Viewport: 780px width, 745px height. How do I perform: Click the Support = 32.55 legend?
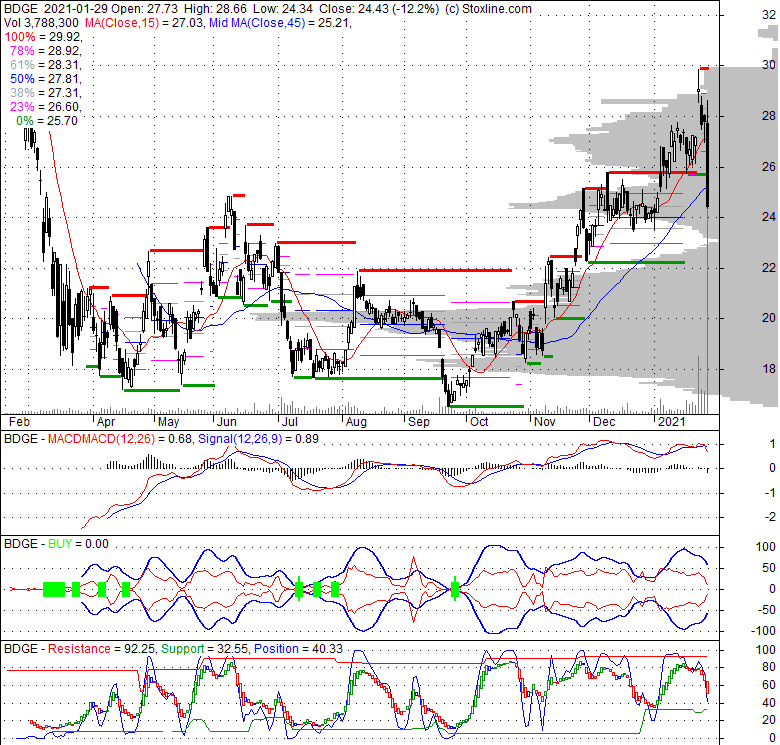point(205,649)
